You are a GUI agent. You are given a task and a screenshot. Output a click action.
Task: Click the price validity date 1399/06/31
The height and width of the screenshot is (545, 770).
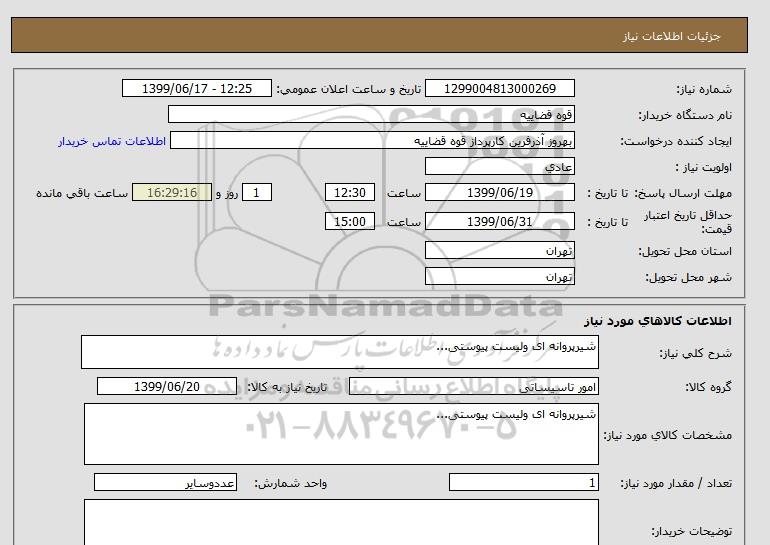pos(499,221)
